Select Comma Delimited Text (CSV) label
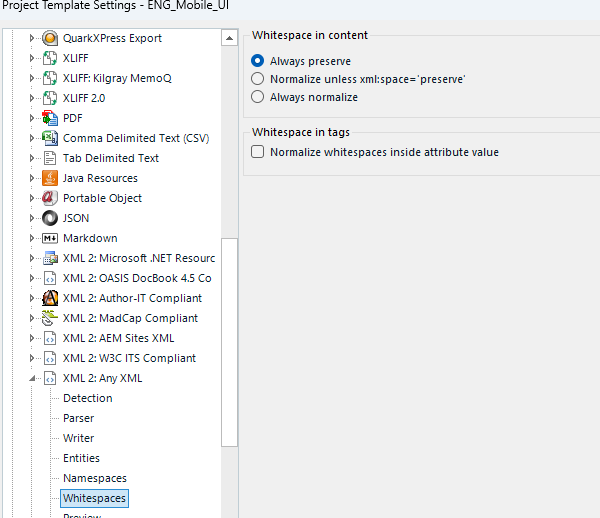Viewport: 600px width, 518px height. click(x=136, y=138)
